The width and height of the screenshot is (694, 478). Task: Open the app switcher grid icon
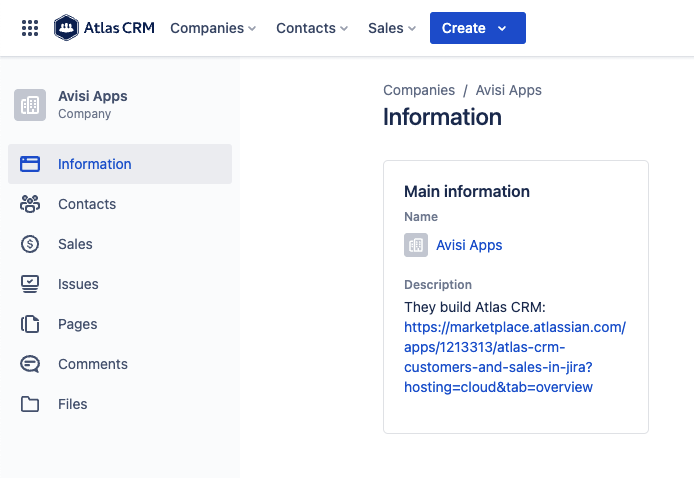click(30, 28)
